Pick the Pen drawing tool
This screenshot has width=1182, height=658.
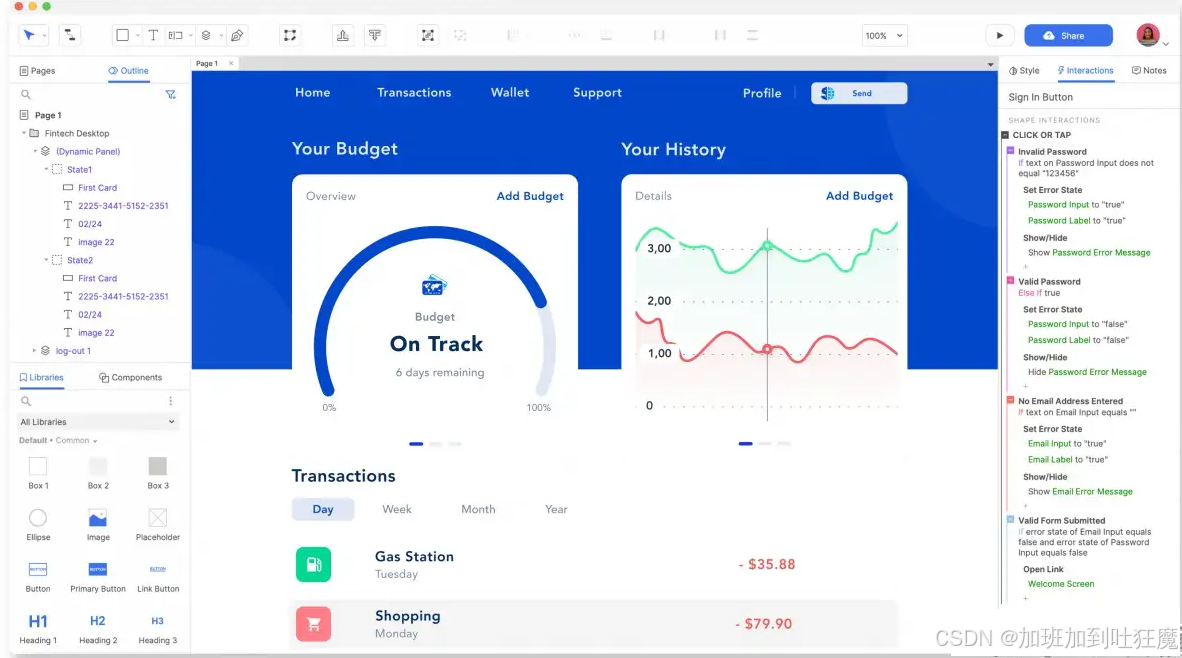tap(237, 35)
